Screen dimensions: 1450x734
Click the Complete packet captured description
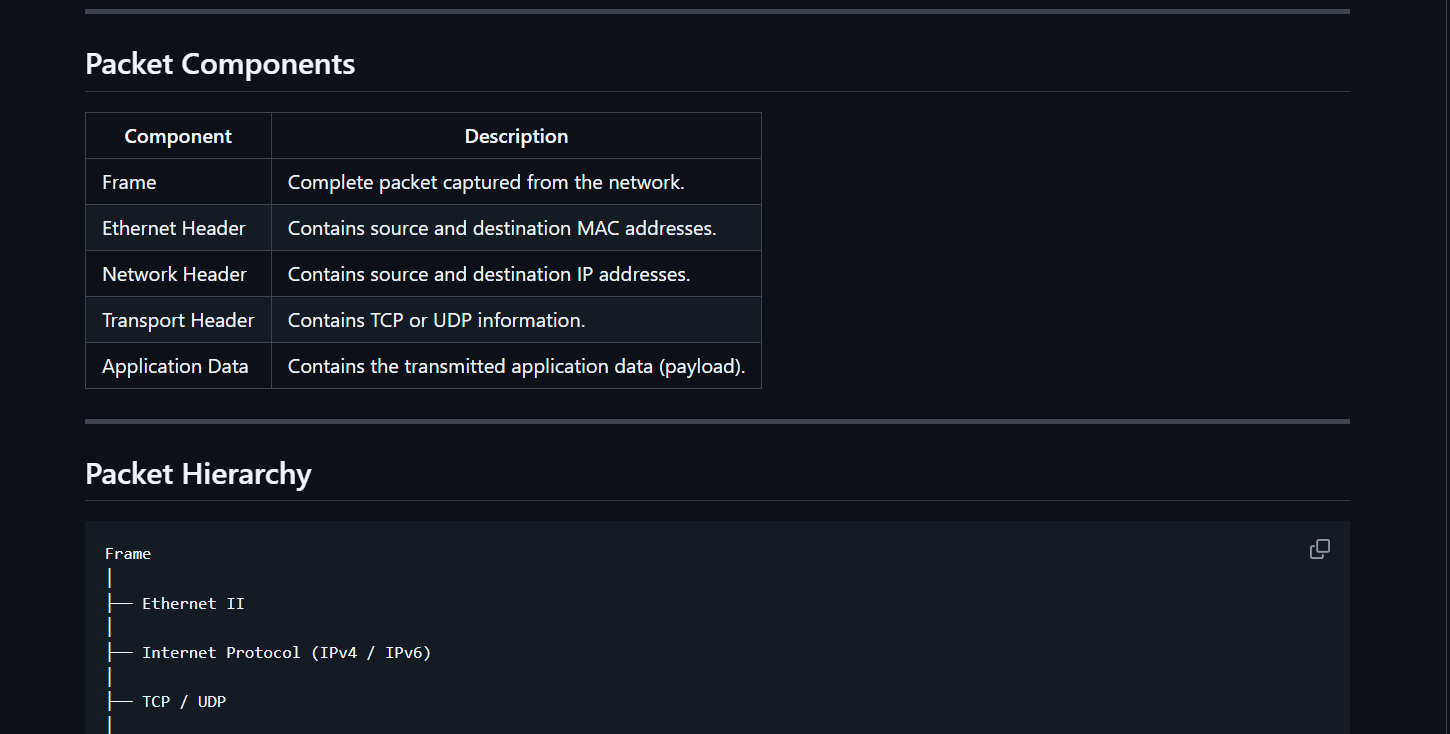[516, 182]
